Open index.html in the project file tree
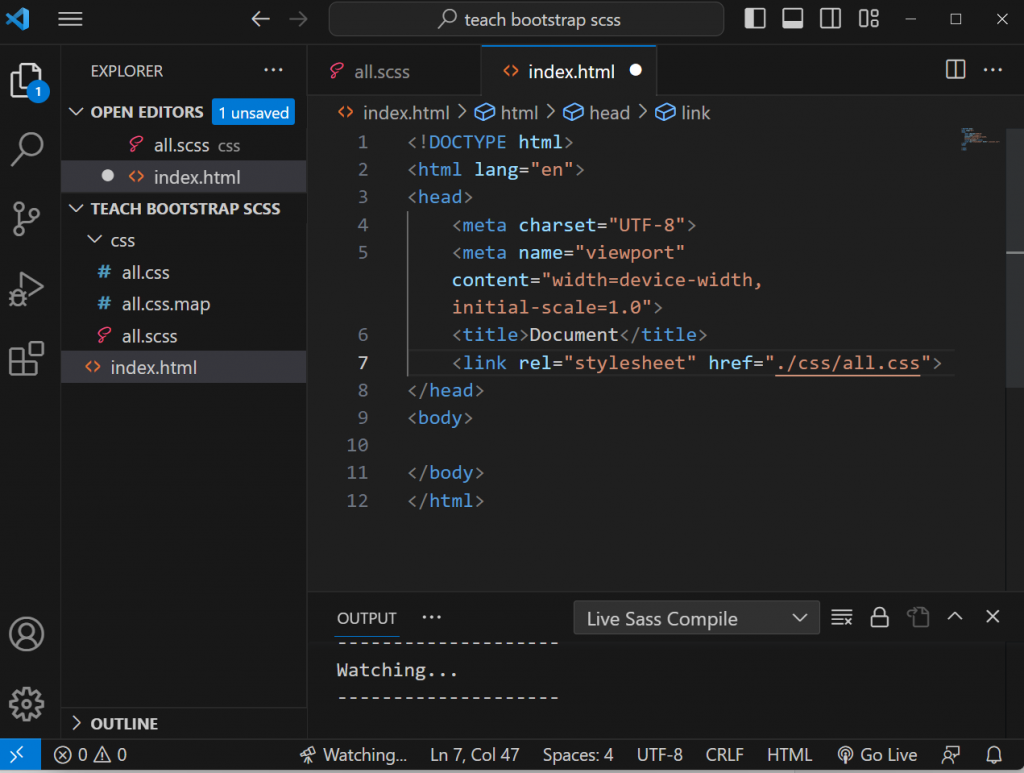 click(184, 368)
